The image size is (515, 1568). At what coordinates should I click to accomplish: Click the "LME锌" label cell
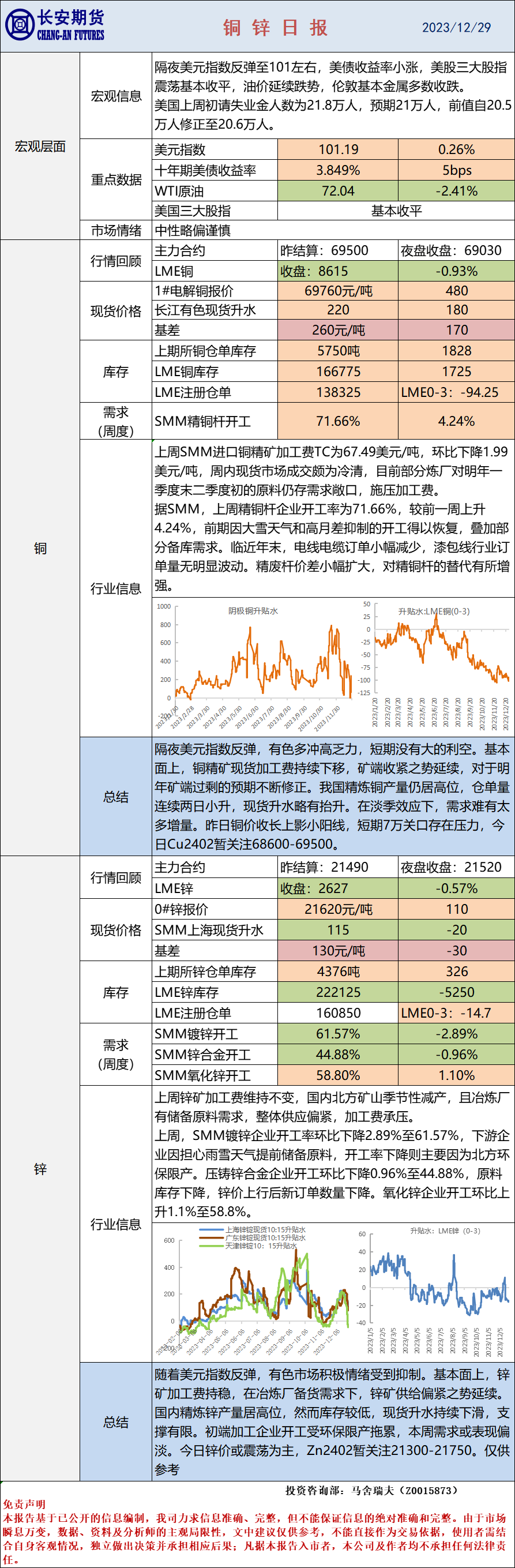[215, 888]
